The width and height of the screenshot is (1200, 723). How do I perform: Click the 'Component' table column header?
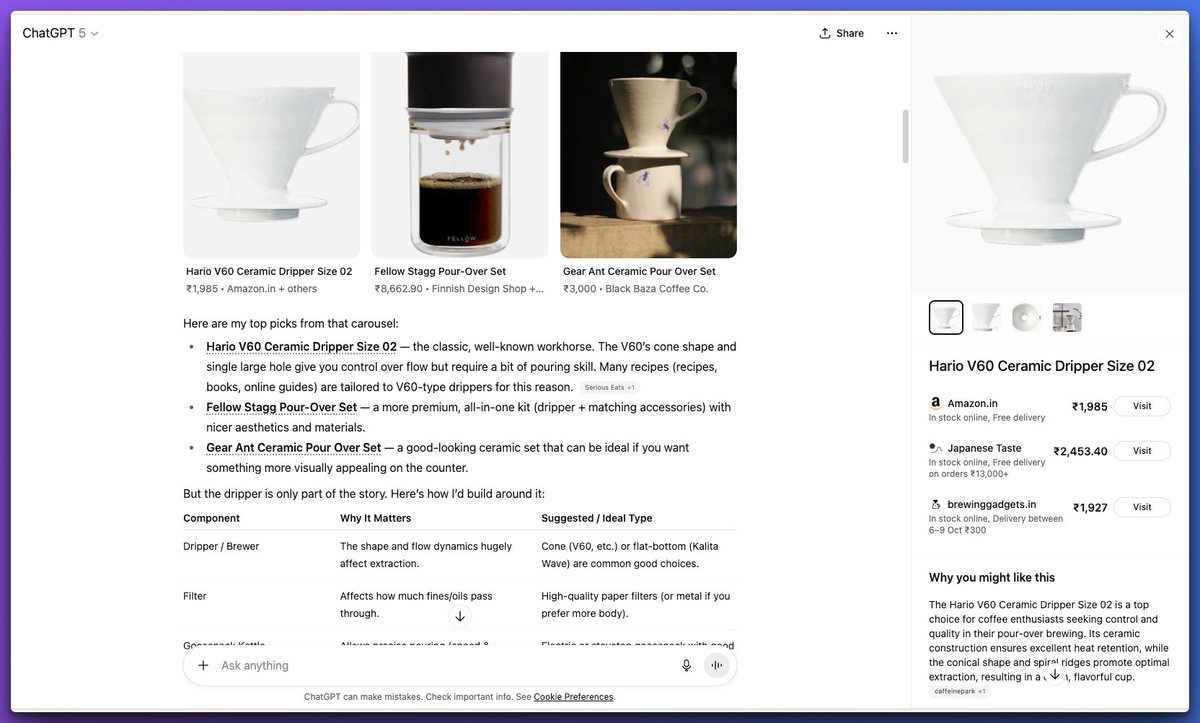click(x=211, y=518)
